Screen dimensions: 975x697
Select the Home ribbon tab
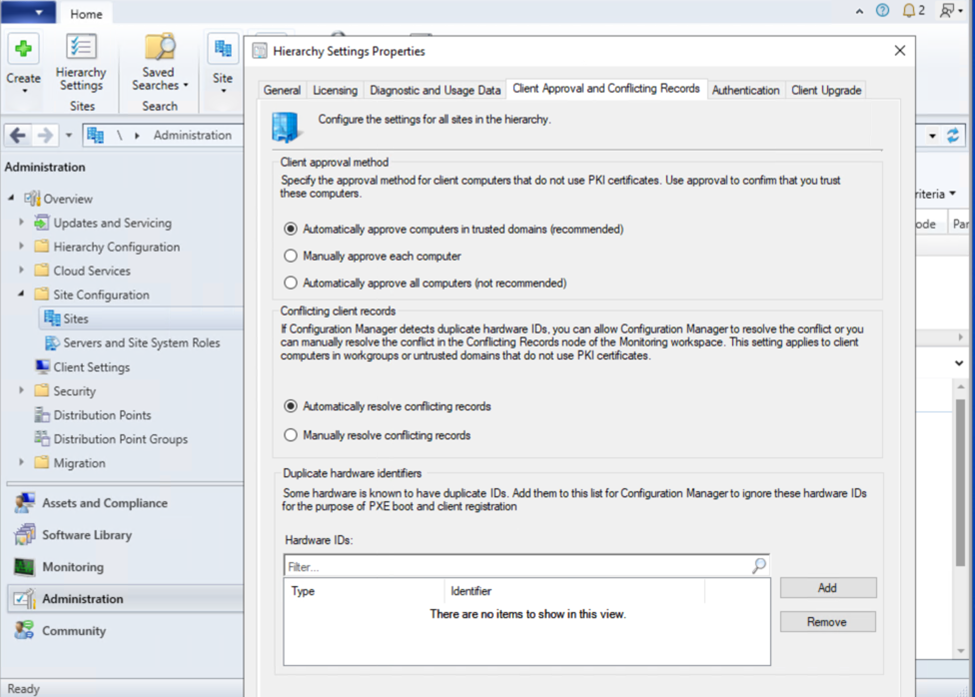coord(86,14)
